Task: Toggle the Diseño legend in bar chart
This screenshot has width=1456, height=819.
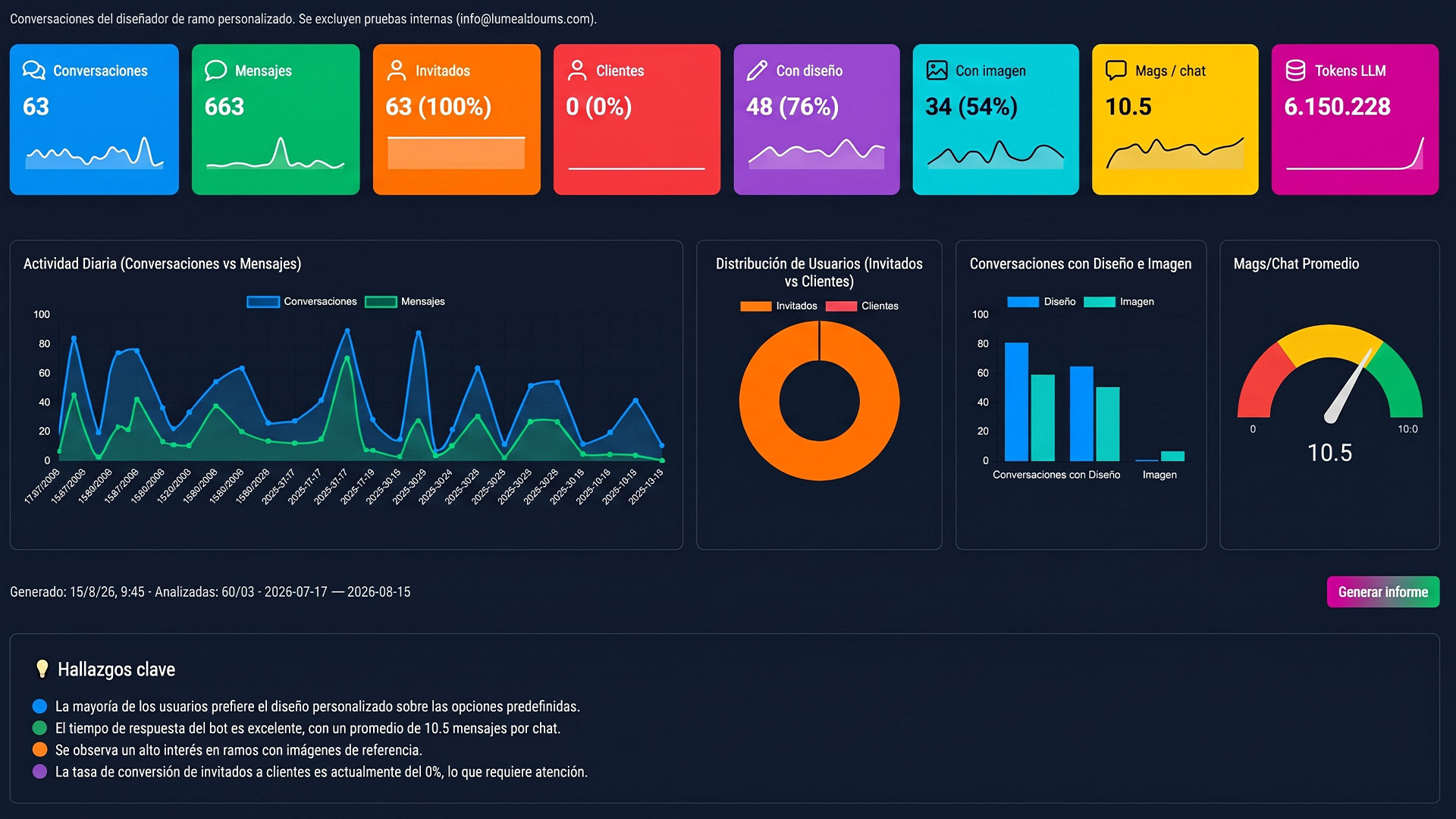Action: tap(1041, 302)
